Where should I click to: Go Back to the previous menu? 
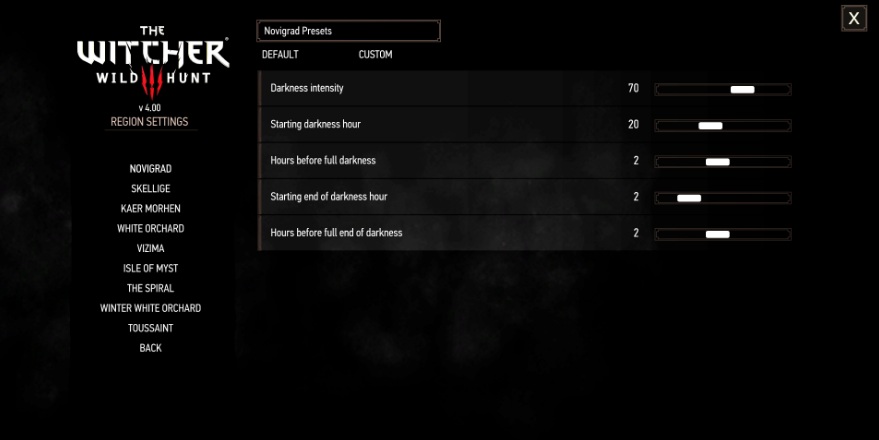pyautogui.click(x=150, y=348)
